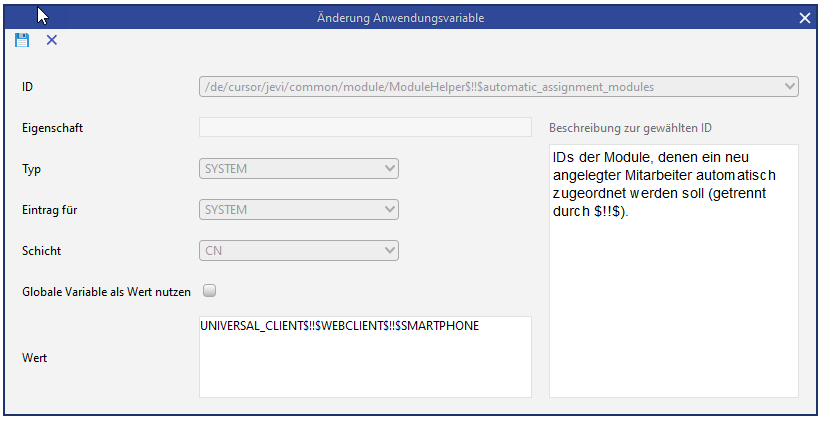Viewport: 824px width, 424px height.
Task: Click the "Wert" field label
Action: click(33, 356)
